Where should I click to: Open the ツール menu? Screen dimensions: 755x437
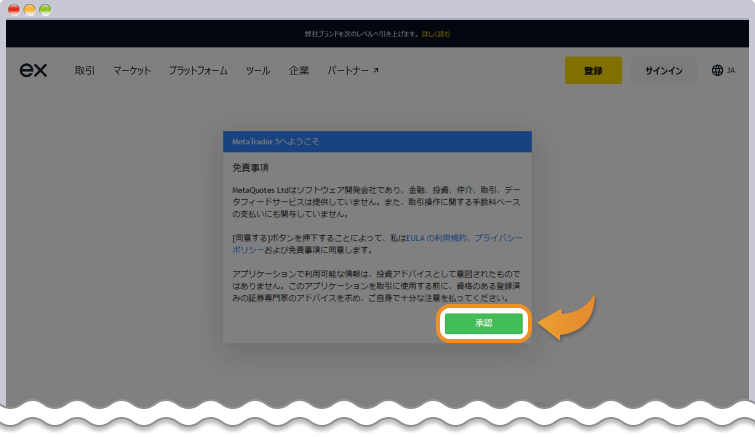258,71
